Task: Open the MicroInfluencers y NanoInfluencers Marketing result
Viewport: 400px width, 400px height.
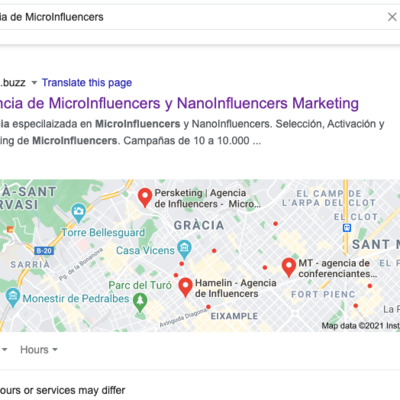Action: tap(179, 103)
